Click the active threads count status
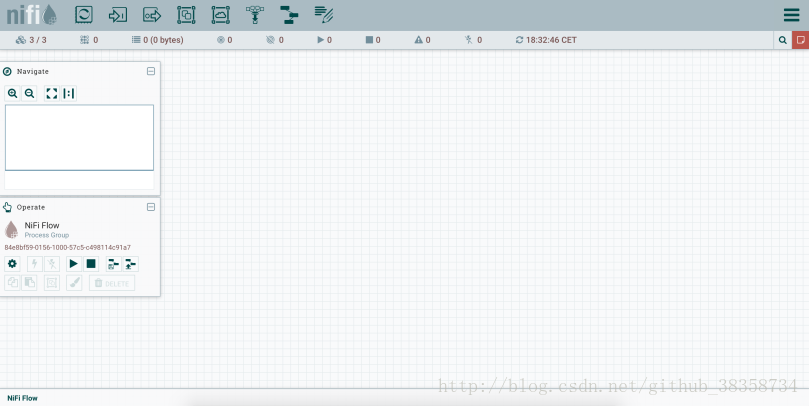Screen dimensions: 809x406 point(89,40)
